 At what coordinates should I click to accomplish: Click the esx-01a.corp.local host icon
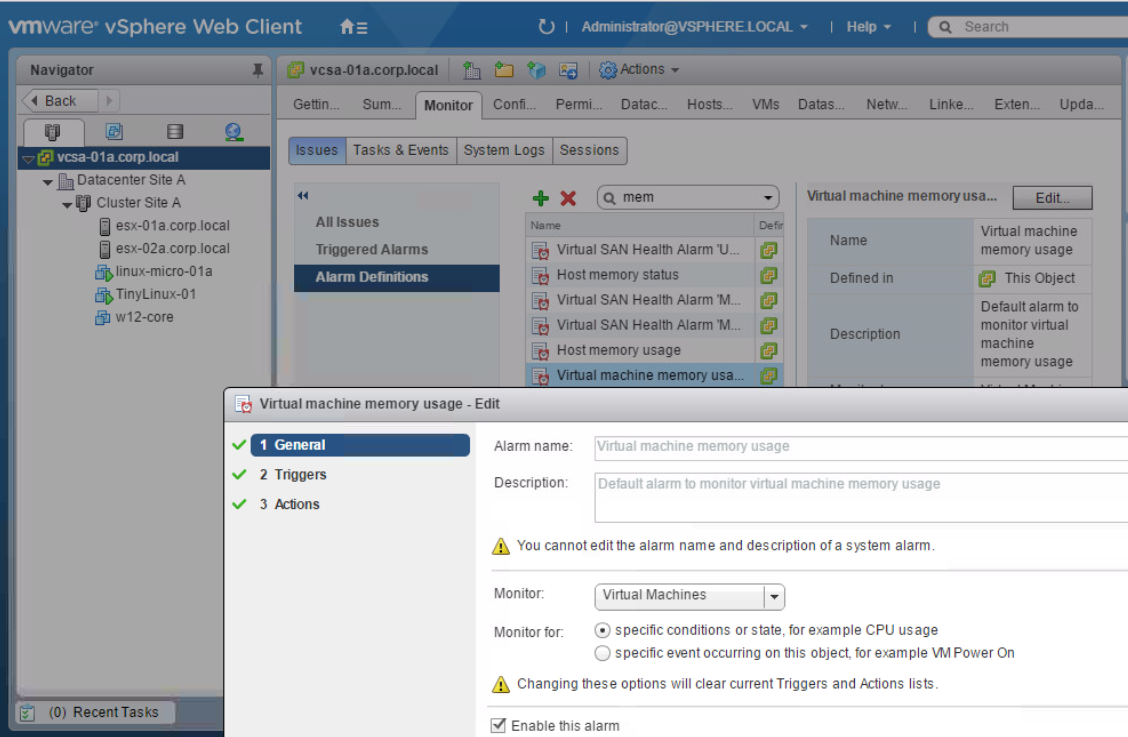[x=104, y=227]
